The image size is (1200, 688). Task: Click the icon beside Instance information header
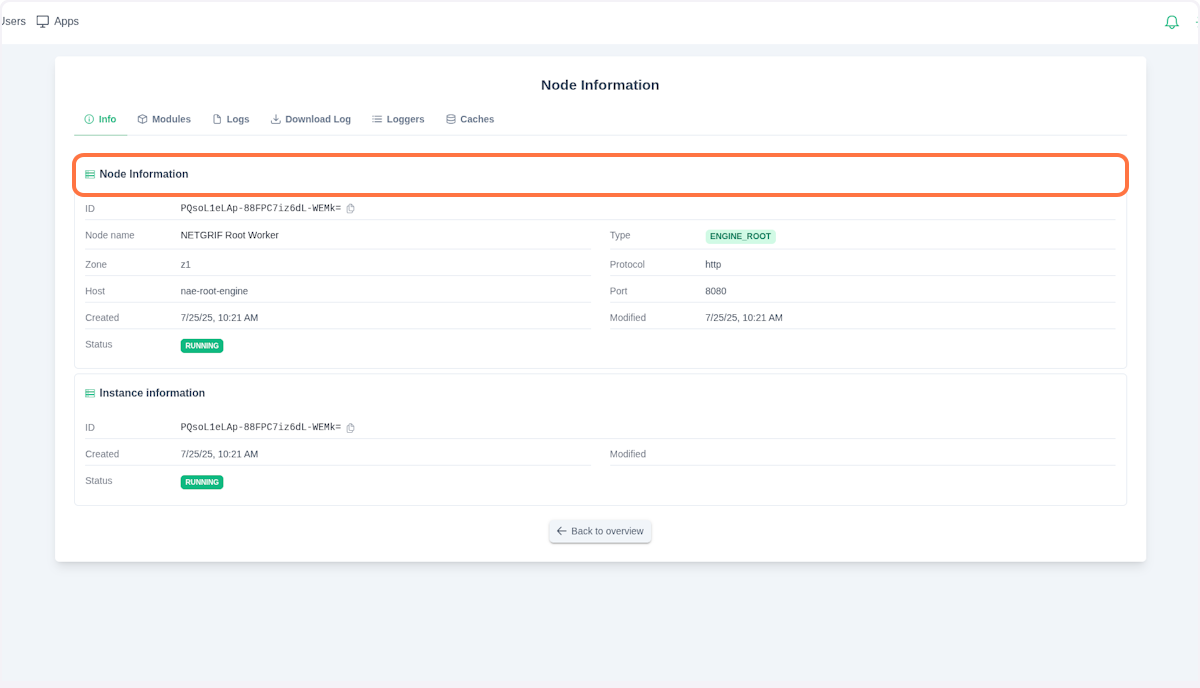click(90, 392)
